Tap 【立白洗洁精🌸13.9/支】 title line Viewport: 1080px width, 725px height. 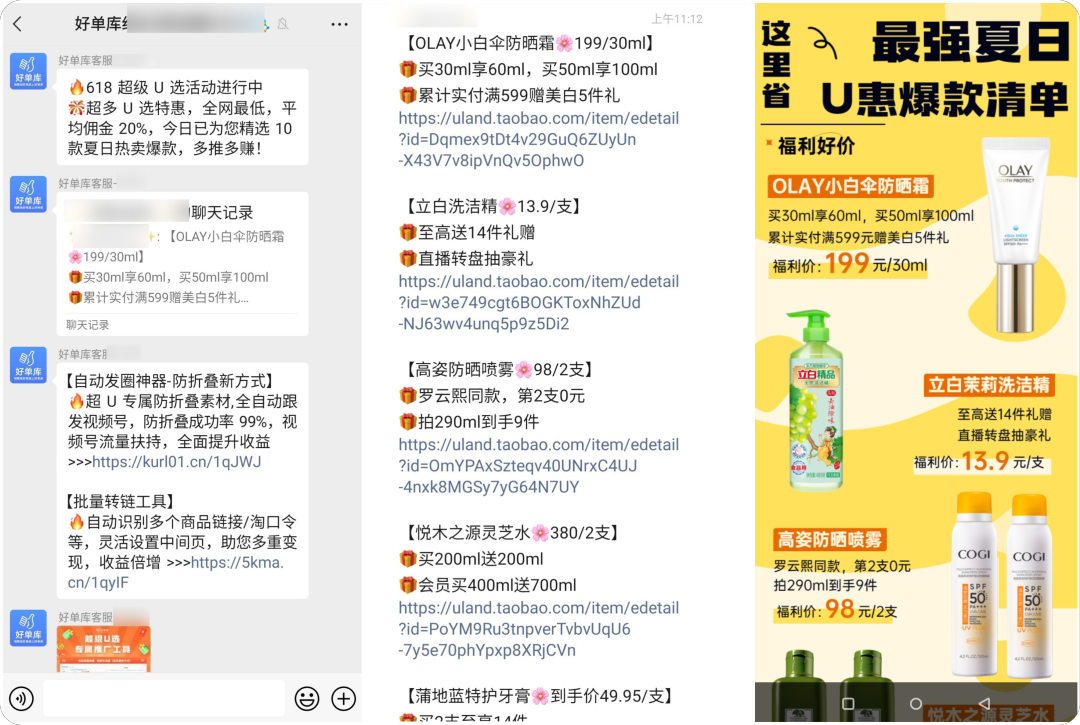[491, 207]
